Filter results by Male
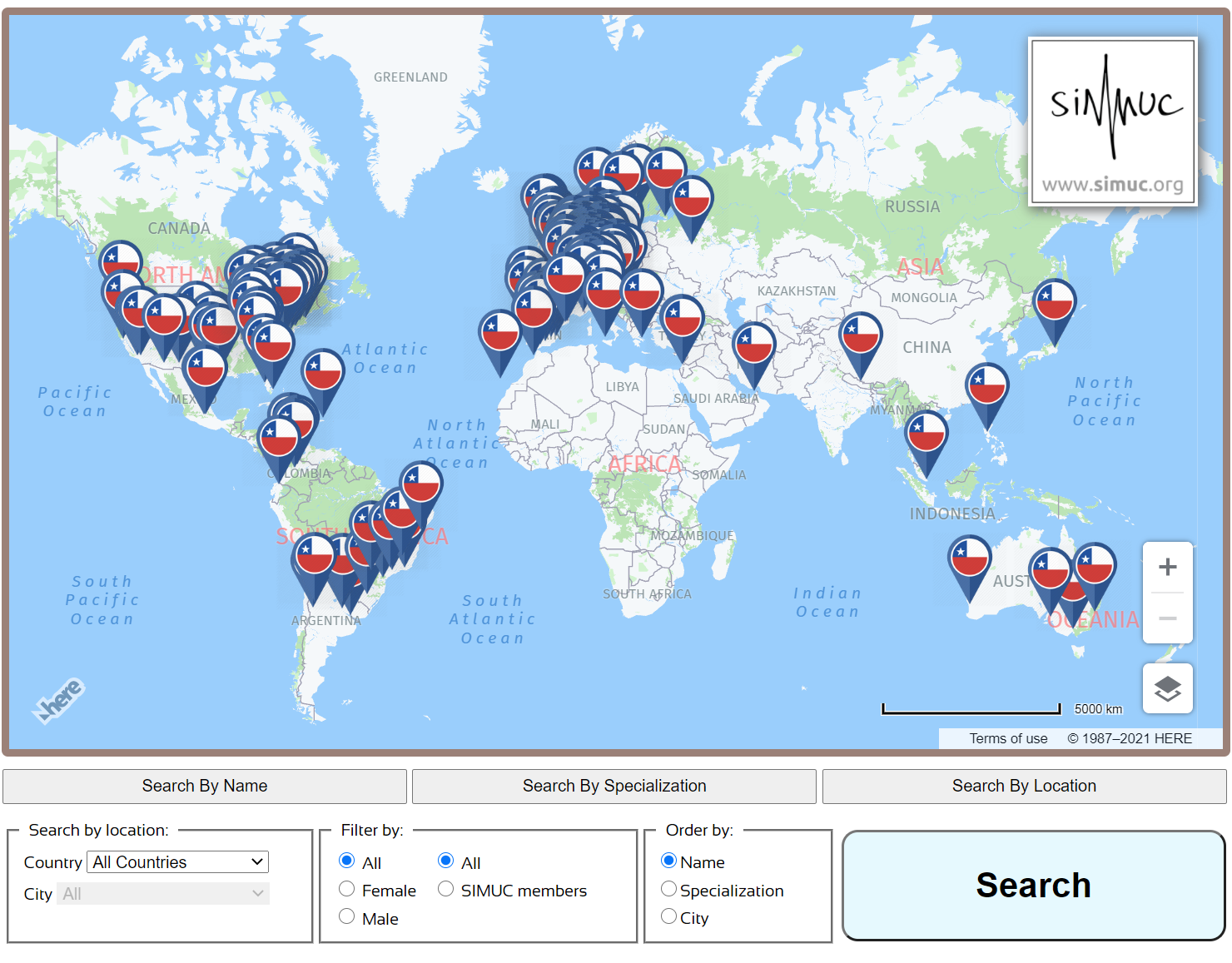The height and width of the screenshot is (963, 1232). 347,917
